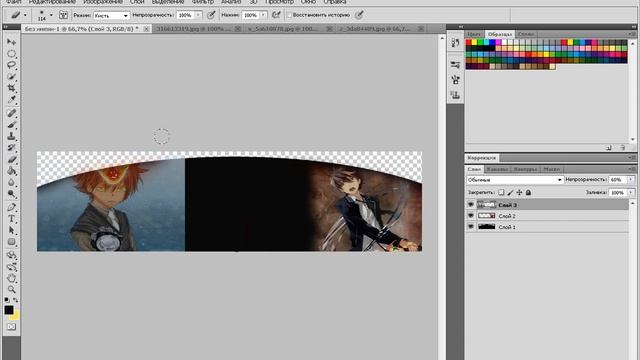The image size is (640, 360).
Task: Select the Shape tool
Action: click(x=11, y=242)
